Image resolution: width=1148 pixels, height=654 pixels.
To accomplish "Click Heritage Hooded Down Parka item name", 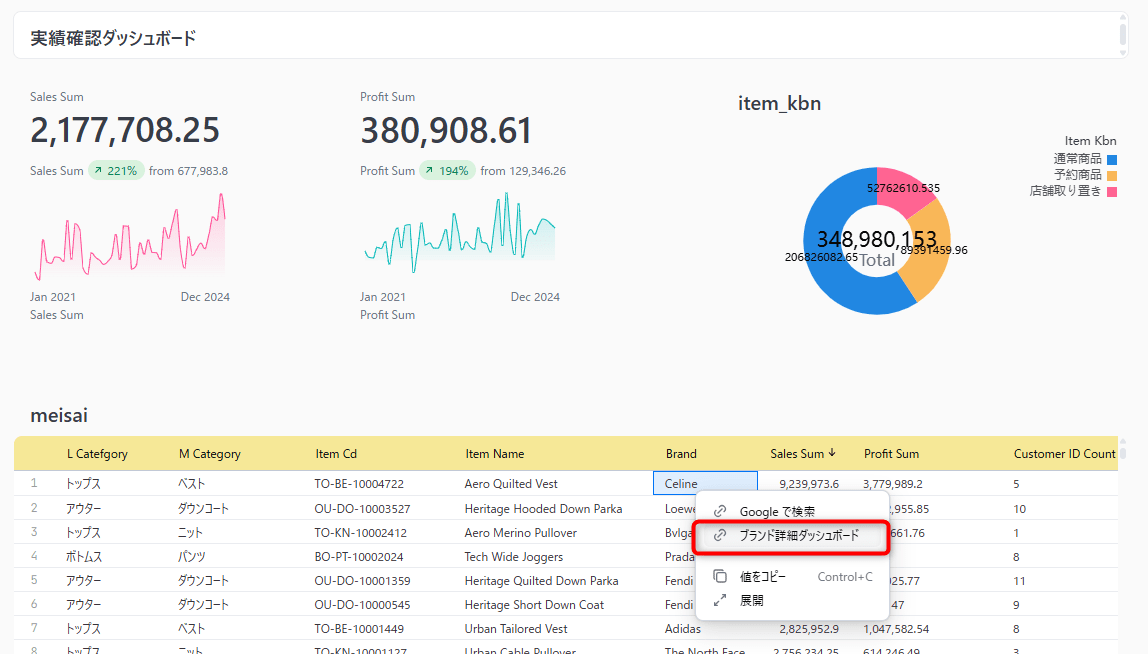I will 543,508.
